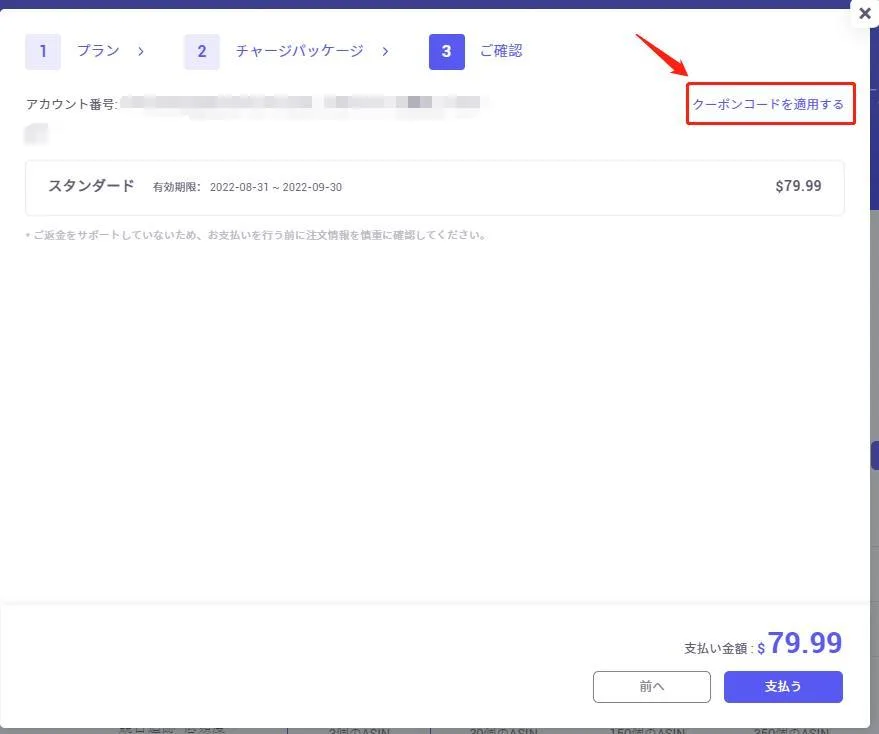Select the ご確認 step label
879x734 pixels.
(x=501, y=51)
